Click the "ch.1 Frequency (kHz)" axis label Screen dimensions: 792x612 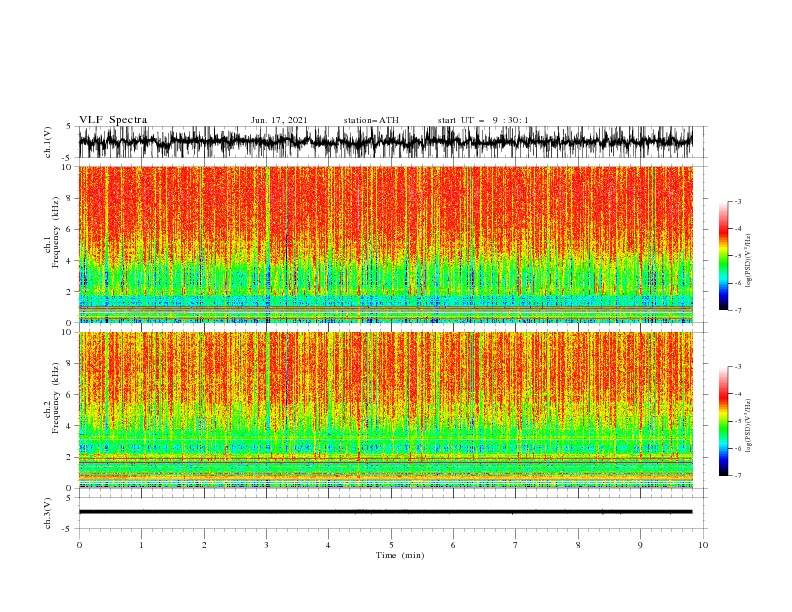(52, 231)
